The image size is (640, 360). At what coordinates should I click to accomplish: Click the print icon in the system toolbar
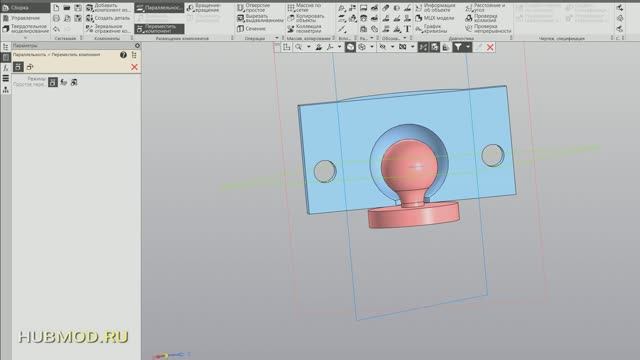point(56,18)
